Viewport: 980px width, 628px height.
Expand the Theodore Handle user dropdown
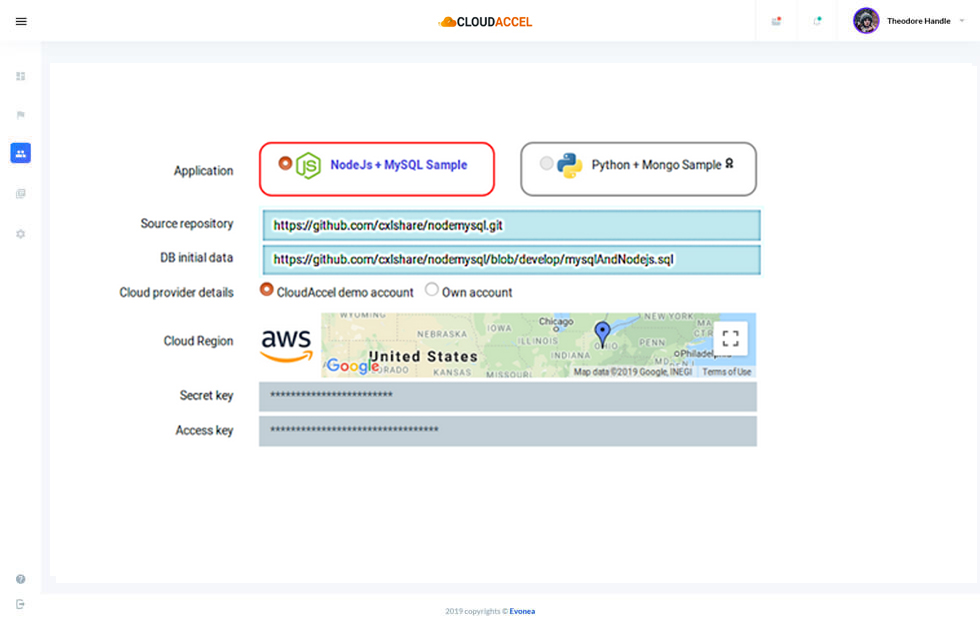pos(961,21)
